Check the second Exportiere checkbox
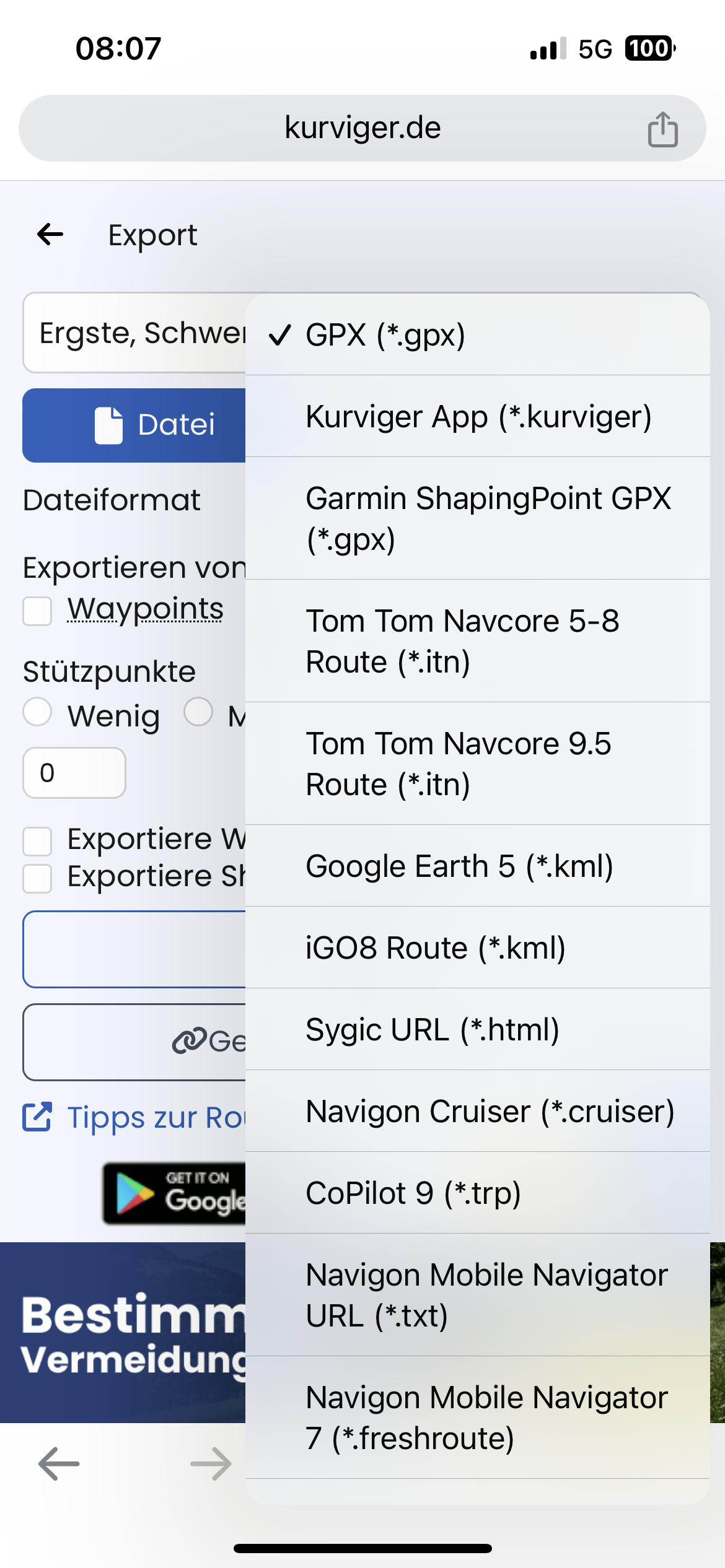This screenshot has height=1568, width=725. pos(37,878)
